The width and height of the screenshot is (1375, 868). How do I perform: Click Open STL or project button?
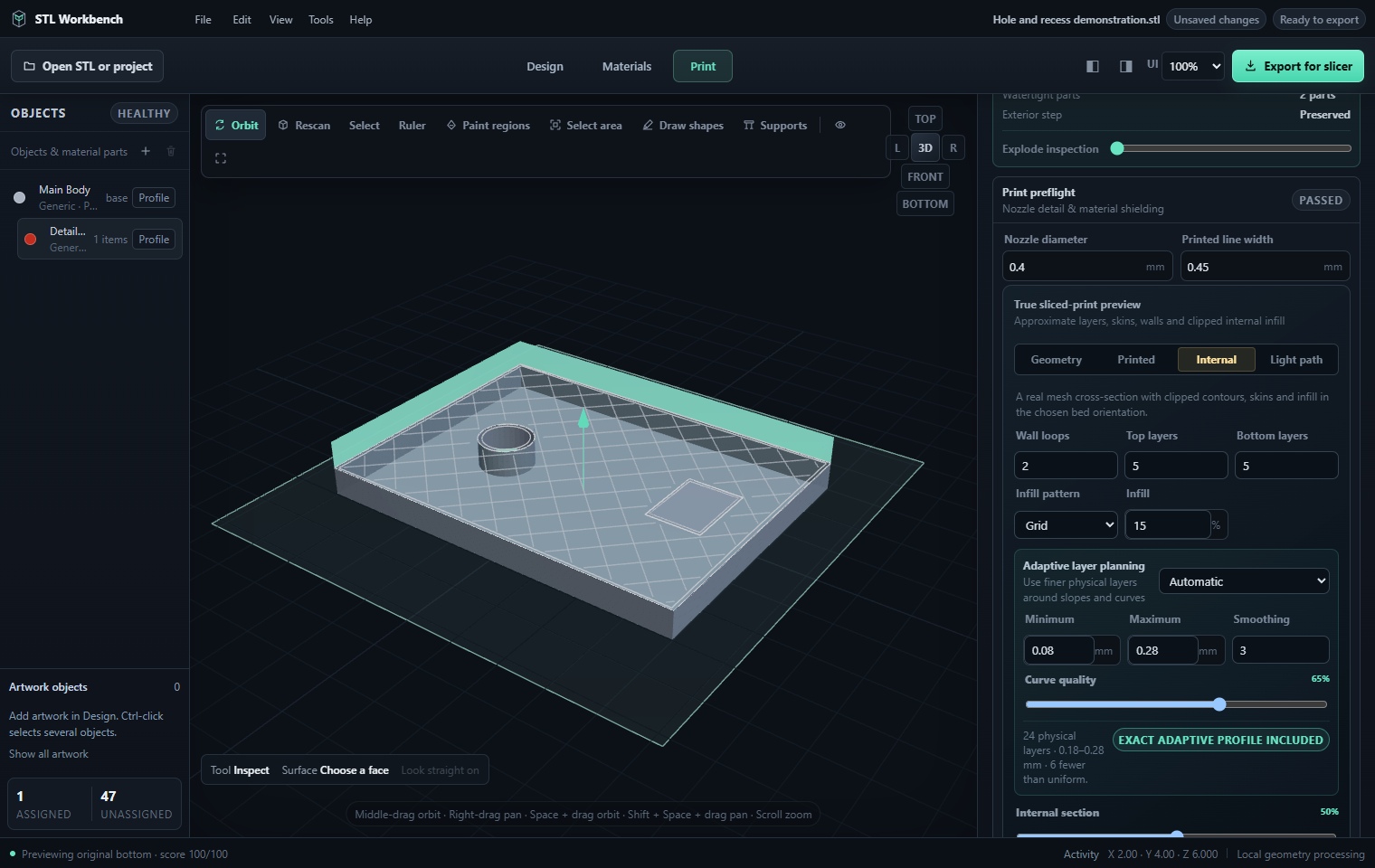pyautogui.click(x=88, y=66)
